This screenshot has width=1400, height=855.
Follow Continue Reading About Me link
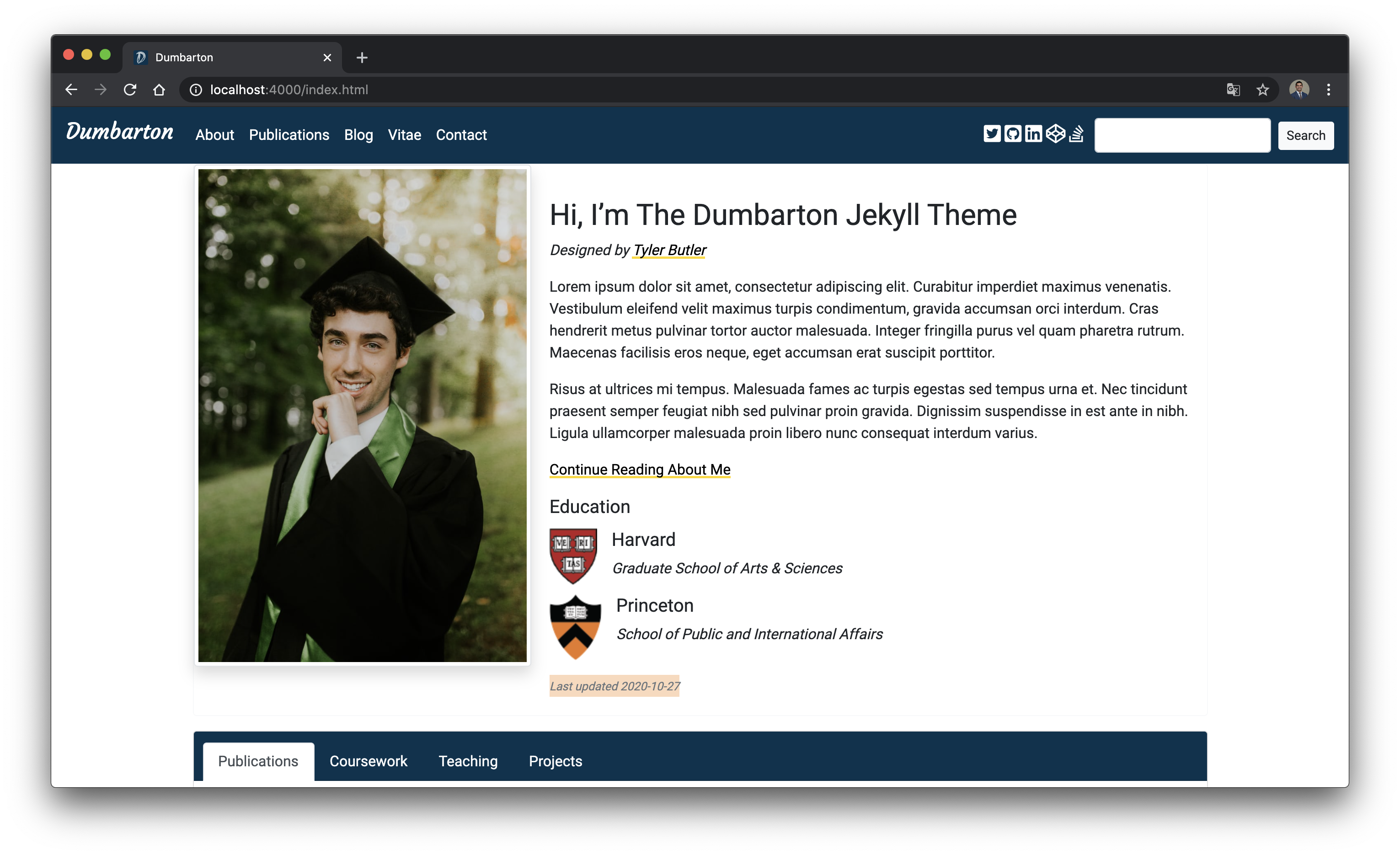click(640, 470)
